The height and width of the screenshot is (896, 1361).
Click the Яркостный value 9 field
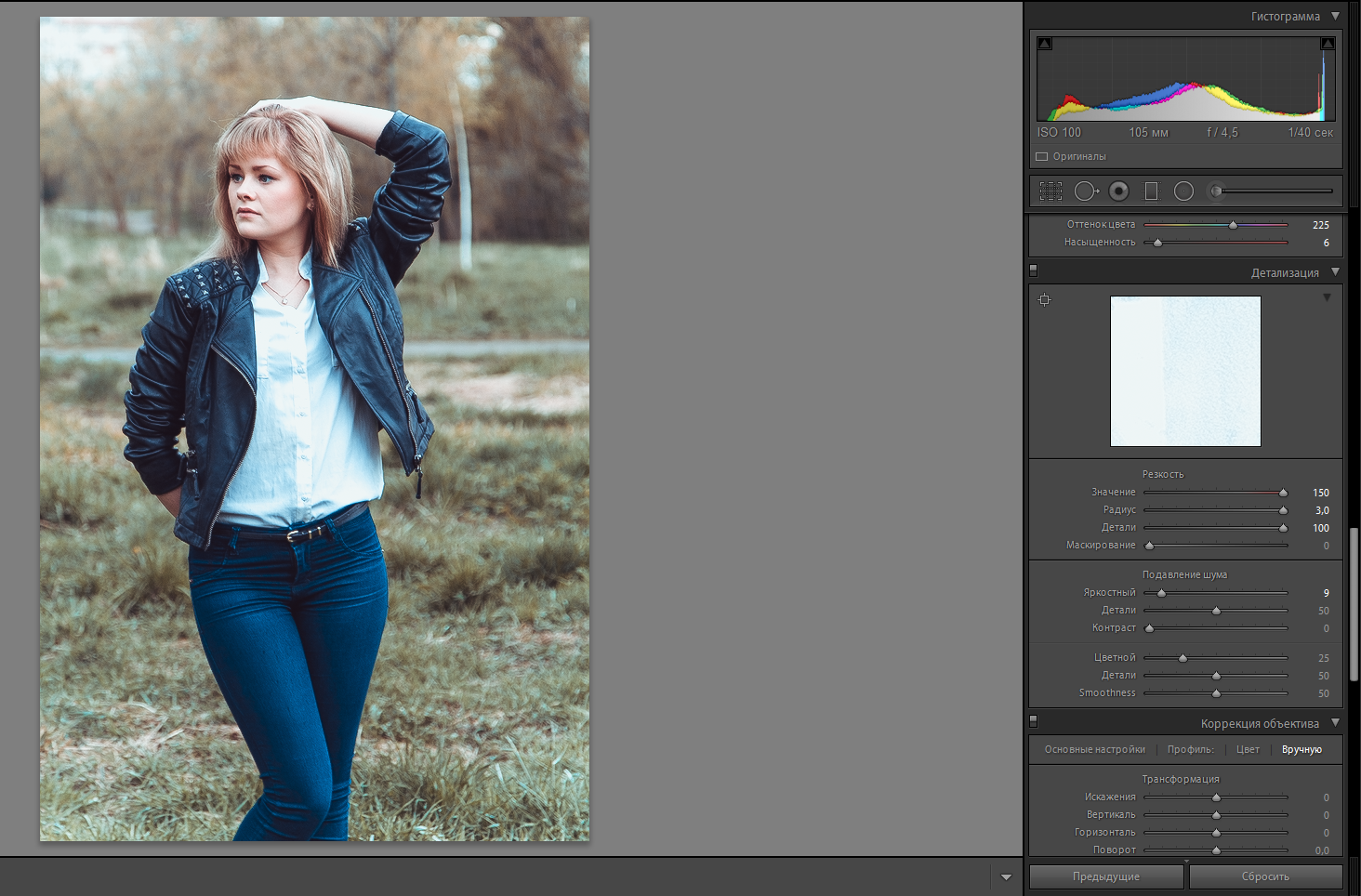click(x=1326, y=593)
